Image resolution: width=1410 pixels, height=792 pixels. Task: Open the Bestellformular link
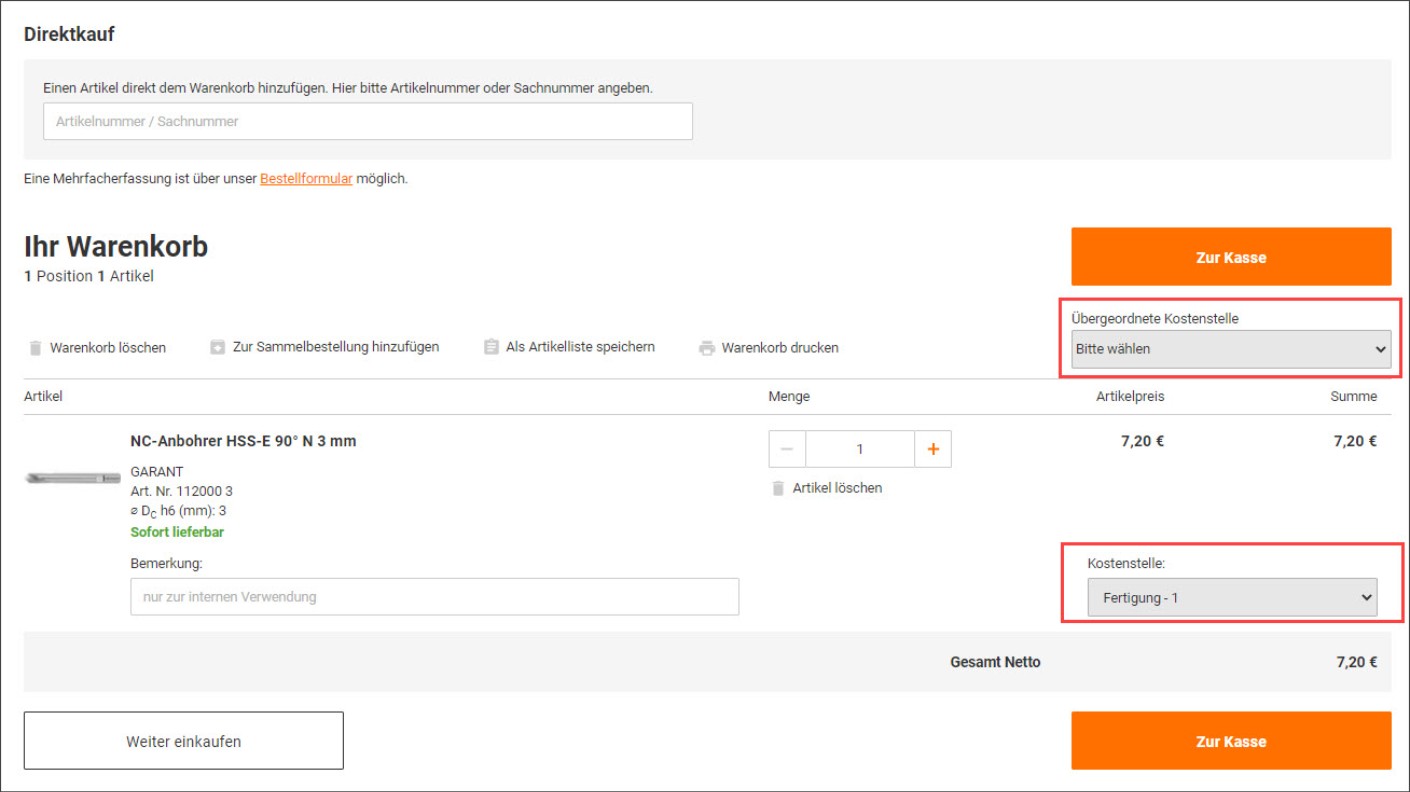[x=306, y=179]
